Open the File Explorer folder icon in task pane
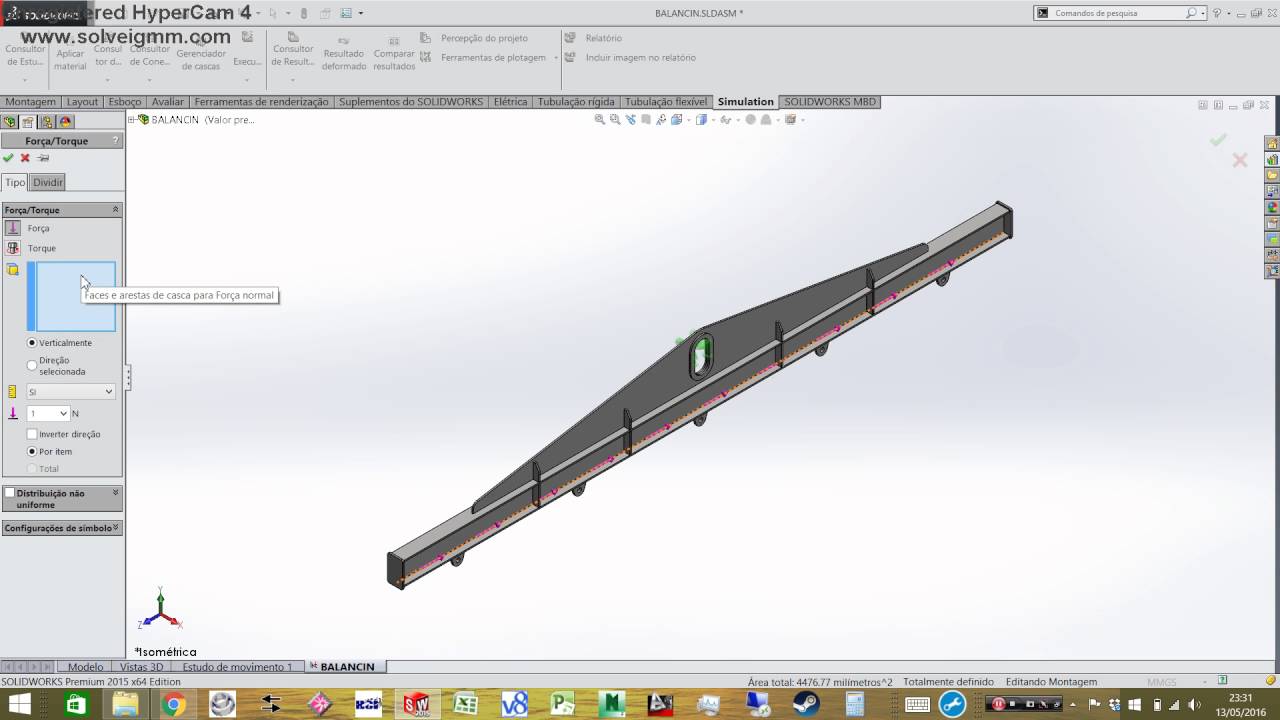This screenshot has width=1280, height=720. pyautogui.click(x=1272, y=175)
